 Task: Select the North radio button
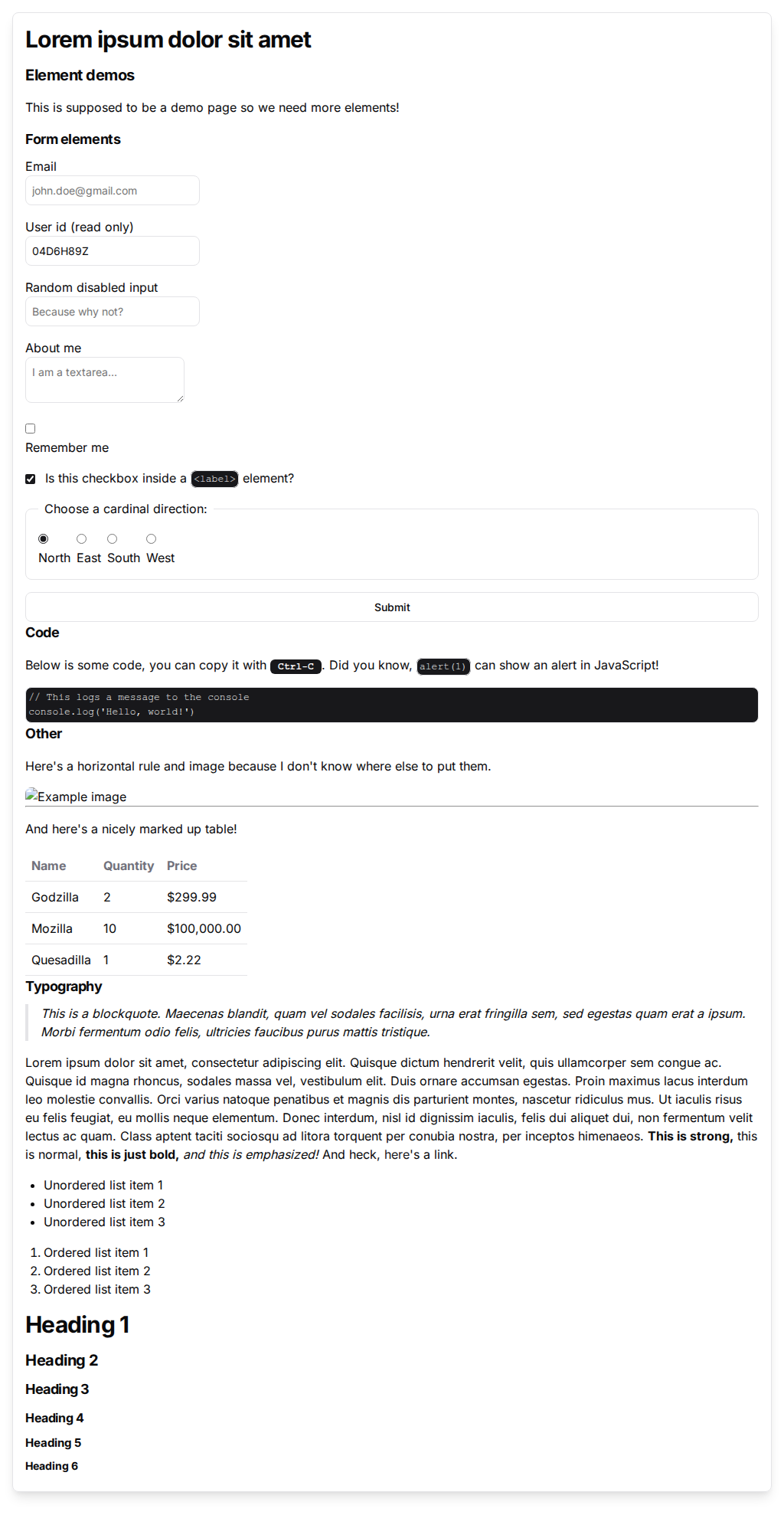tap(44, 539)
